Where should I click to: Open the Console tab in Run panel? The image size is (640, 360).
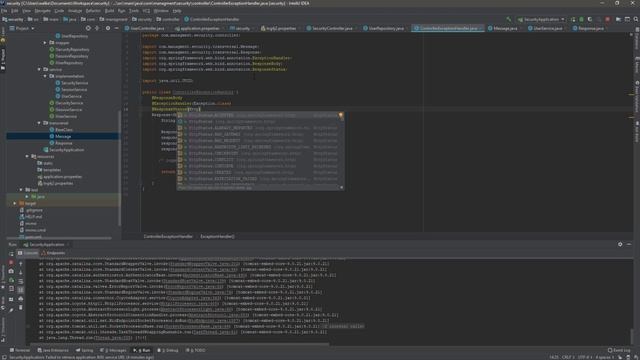coord(28,253)
